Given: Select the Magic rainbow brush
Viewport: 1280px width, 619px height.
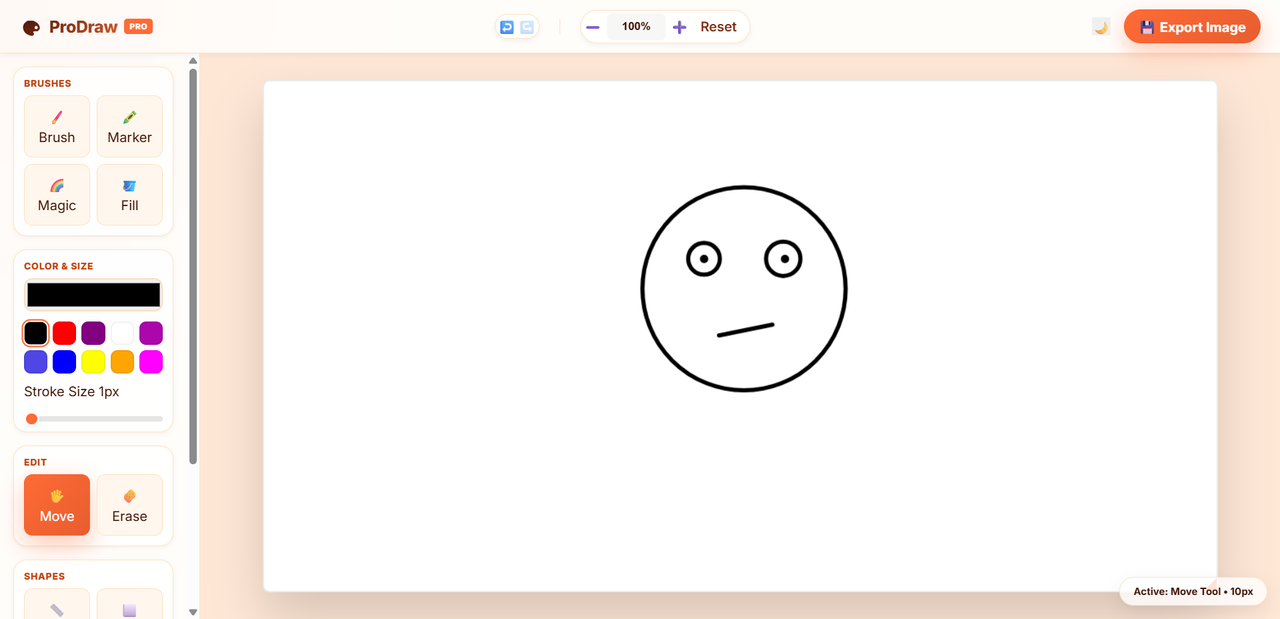Looking at the screenshot, I should tap(57, 194).
